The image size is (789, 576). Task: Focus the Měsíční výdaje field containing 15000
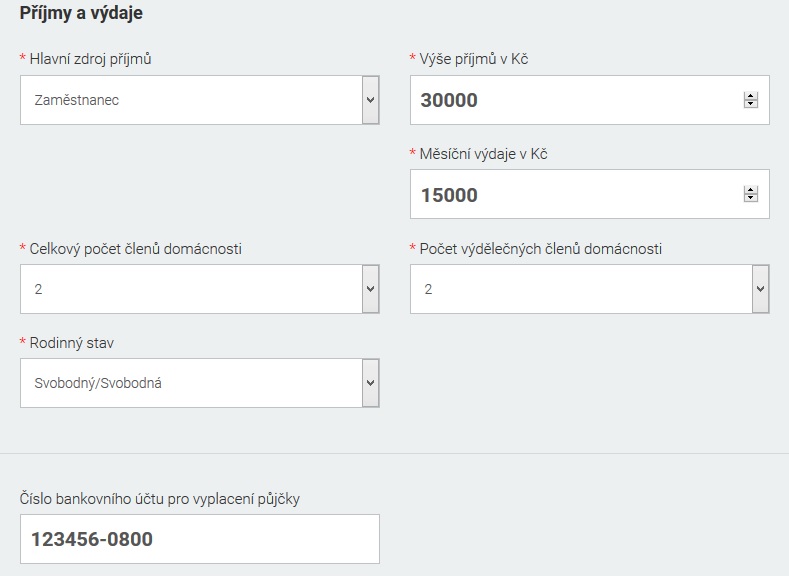pos(590,194)
